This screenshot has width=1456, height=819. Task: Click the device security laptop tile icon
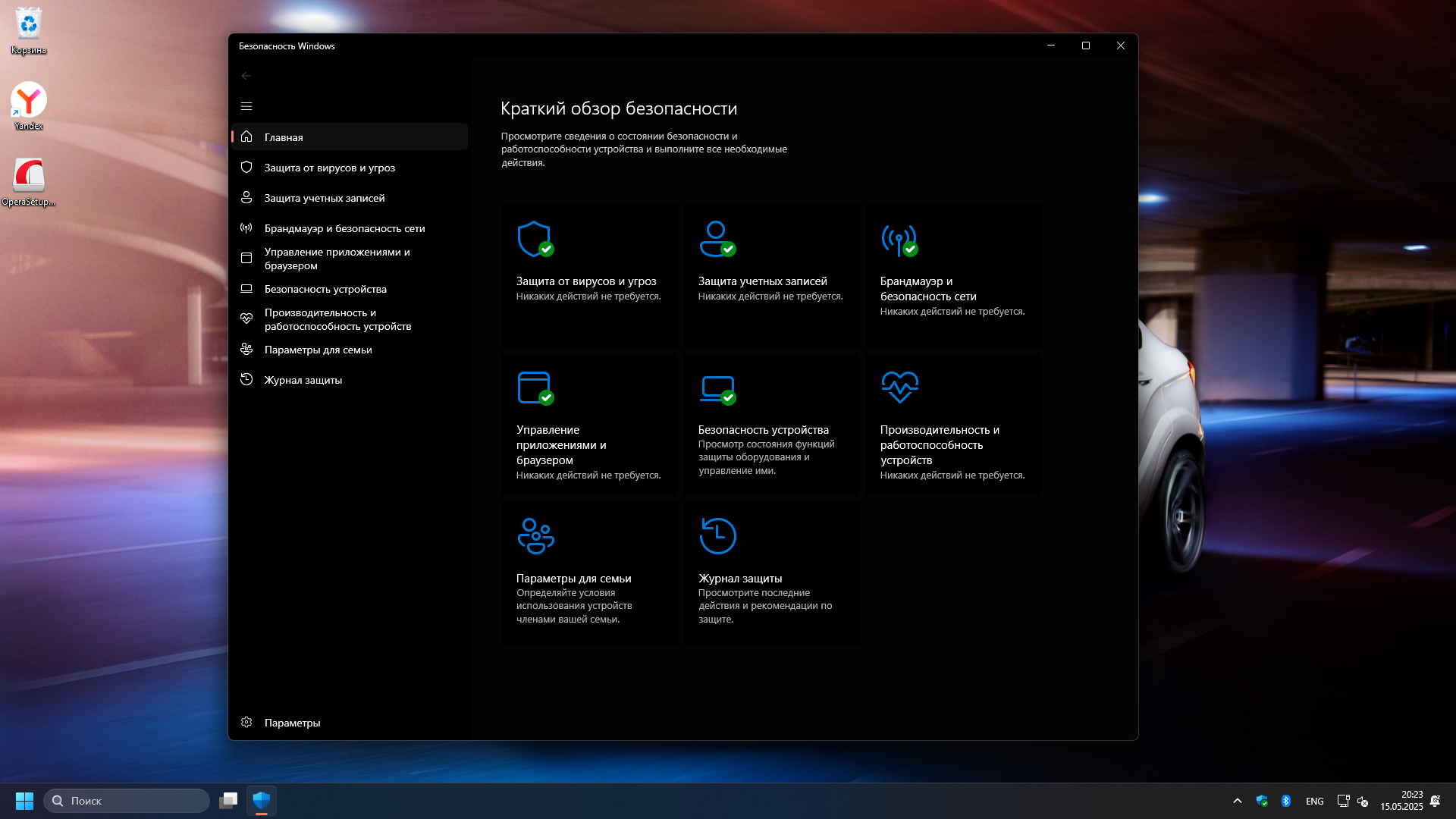point(717,388)
